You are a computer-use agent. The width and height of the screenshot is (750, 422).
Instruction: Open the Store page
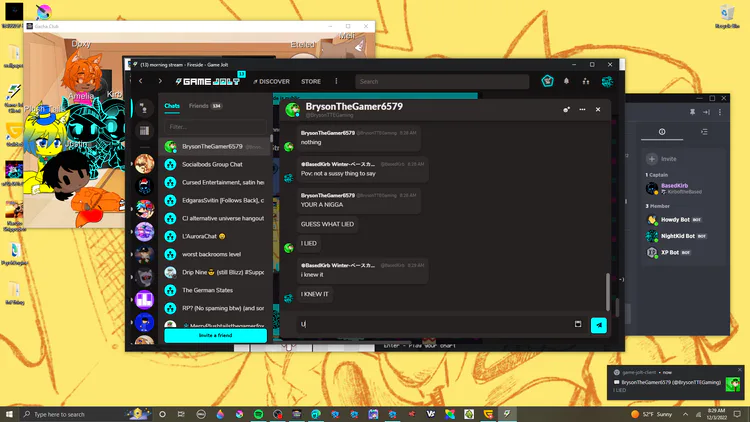coord(311,82)
